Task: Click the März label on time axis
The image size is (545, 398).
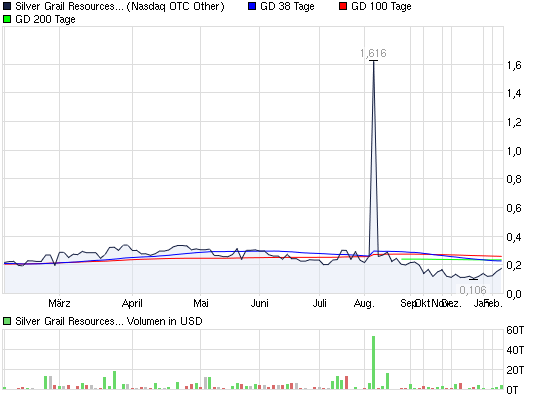Action: (59, 303)
